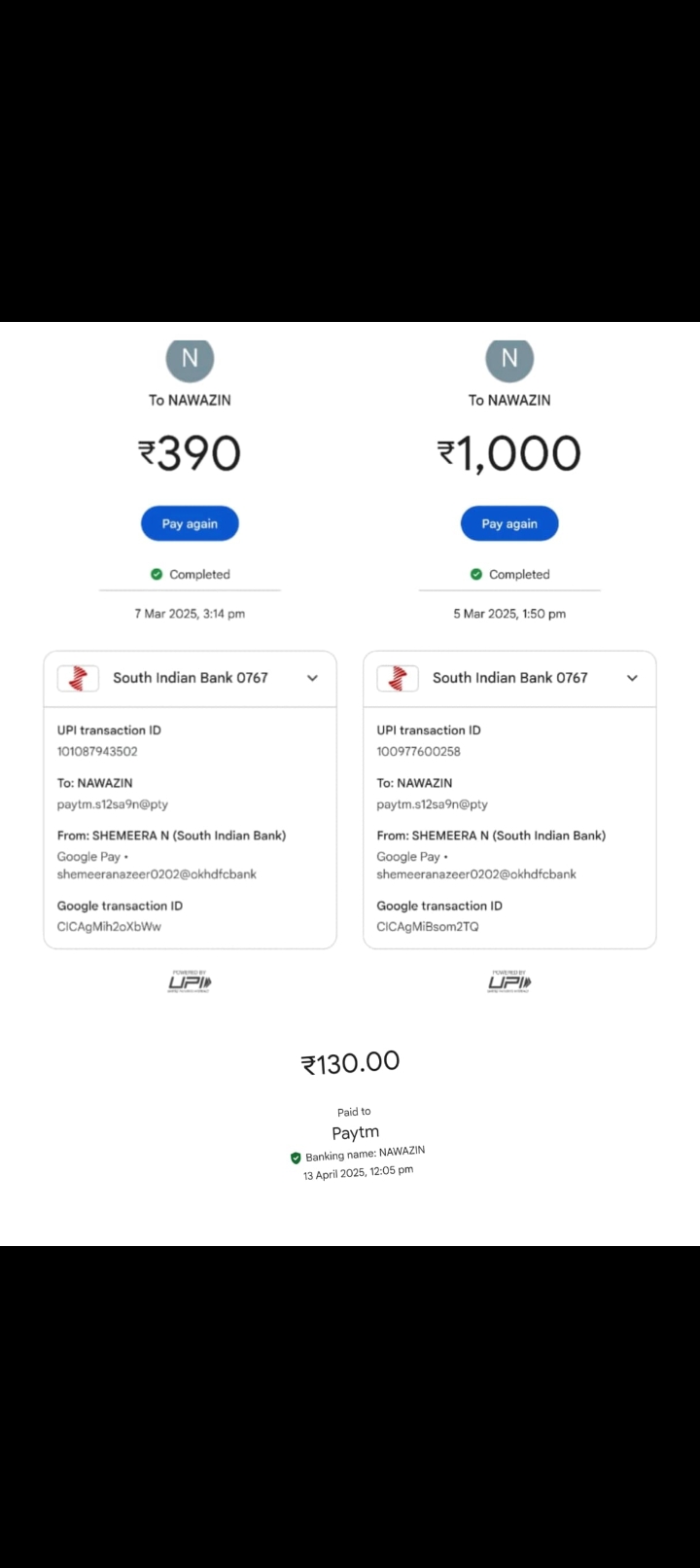The image size is (700, 1568).
Task: Tap Google transaction ID CICAgMih2oXbWw
Action: tap(109, 926)
